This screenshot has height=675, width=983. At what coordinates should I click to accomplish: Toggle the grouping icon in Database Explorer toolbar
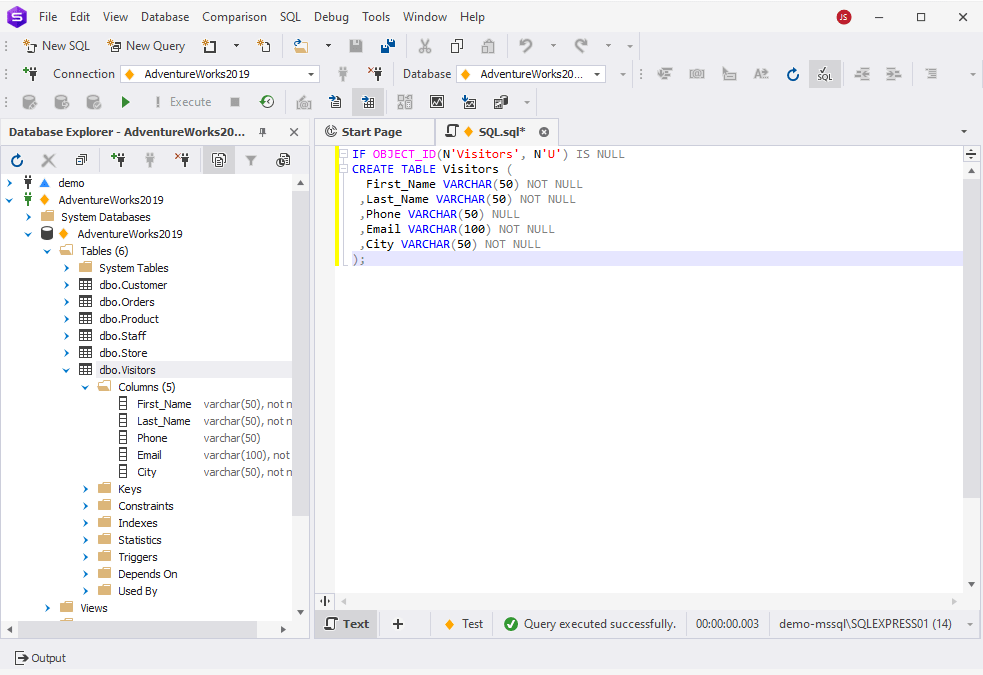(219, 160)
